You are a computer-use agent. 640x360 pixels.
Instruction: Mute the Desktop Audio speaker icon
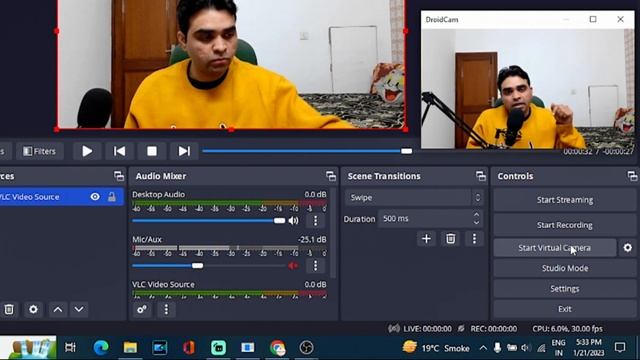[x=293, y=221]
